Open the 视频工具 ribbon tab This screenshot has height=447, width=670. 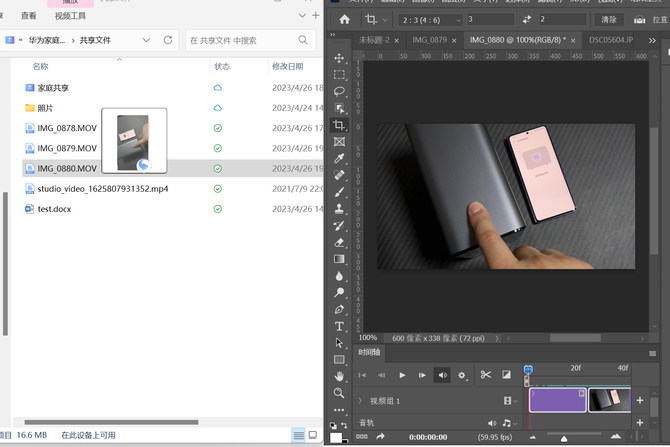(70, 16)
